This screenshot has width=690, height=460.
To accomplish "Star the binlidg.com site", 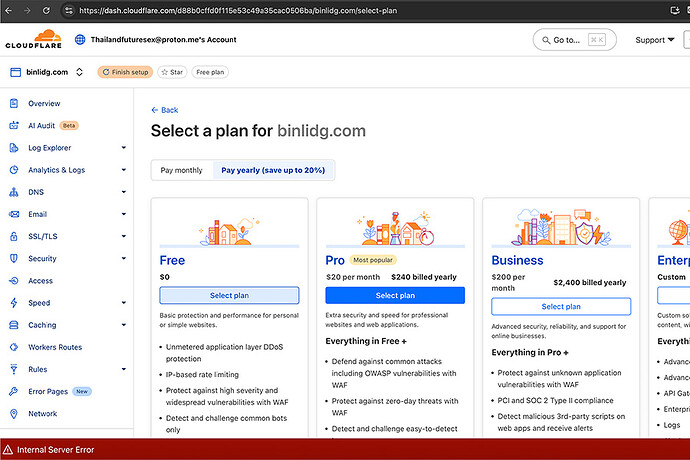I will (x=172, y=72).
